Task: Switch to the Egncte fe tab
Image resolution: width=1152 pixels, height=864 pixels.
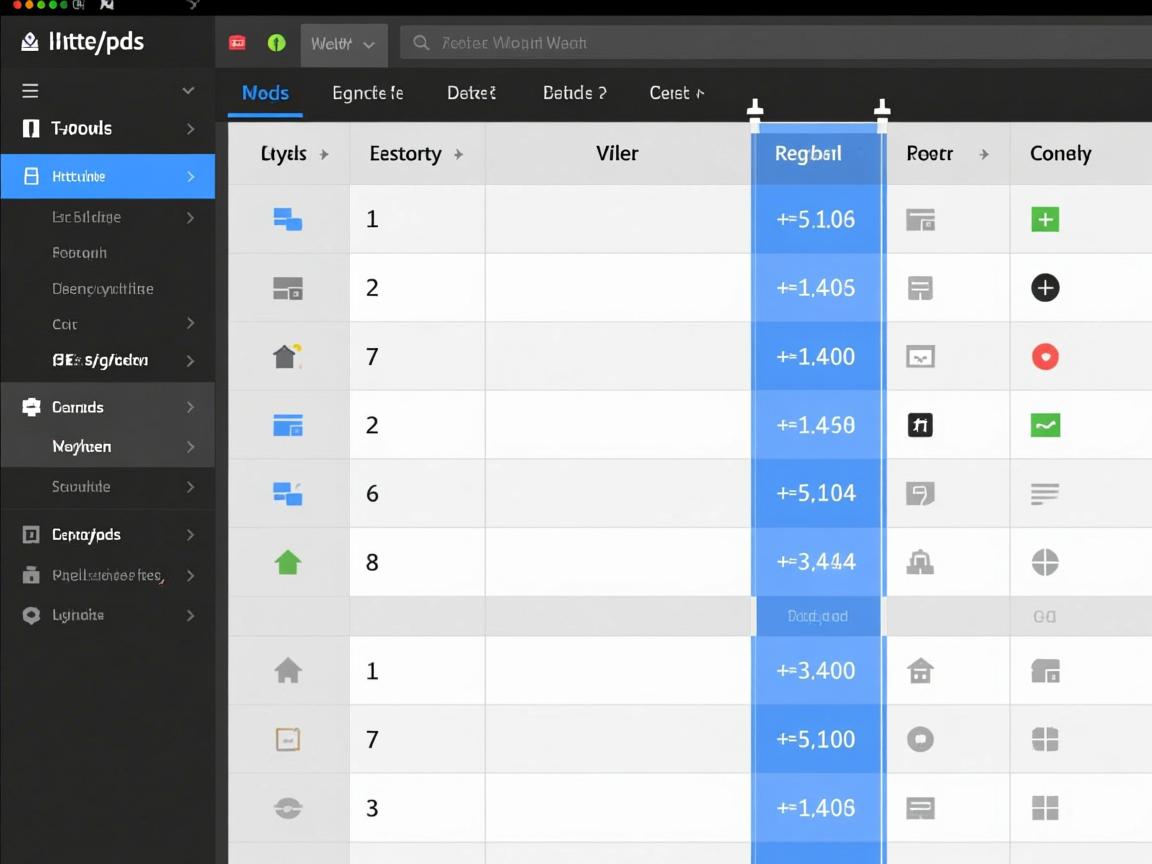Action: coord(367,93)
